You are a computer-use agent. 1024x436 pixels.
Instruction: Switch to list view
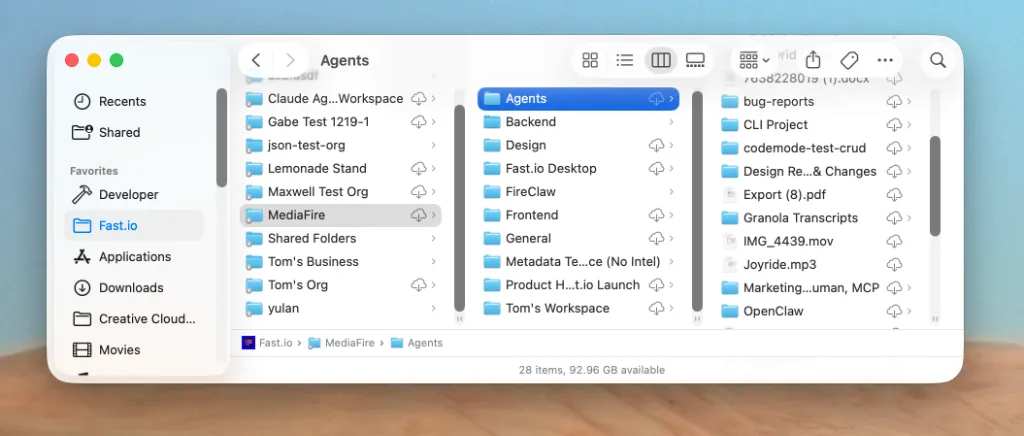[624, 60]
